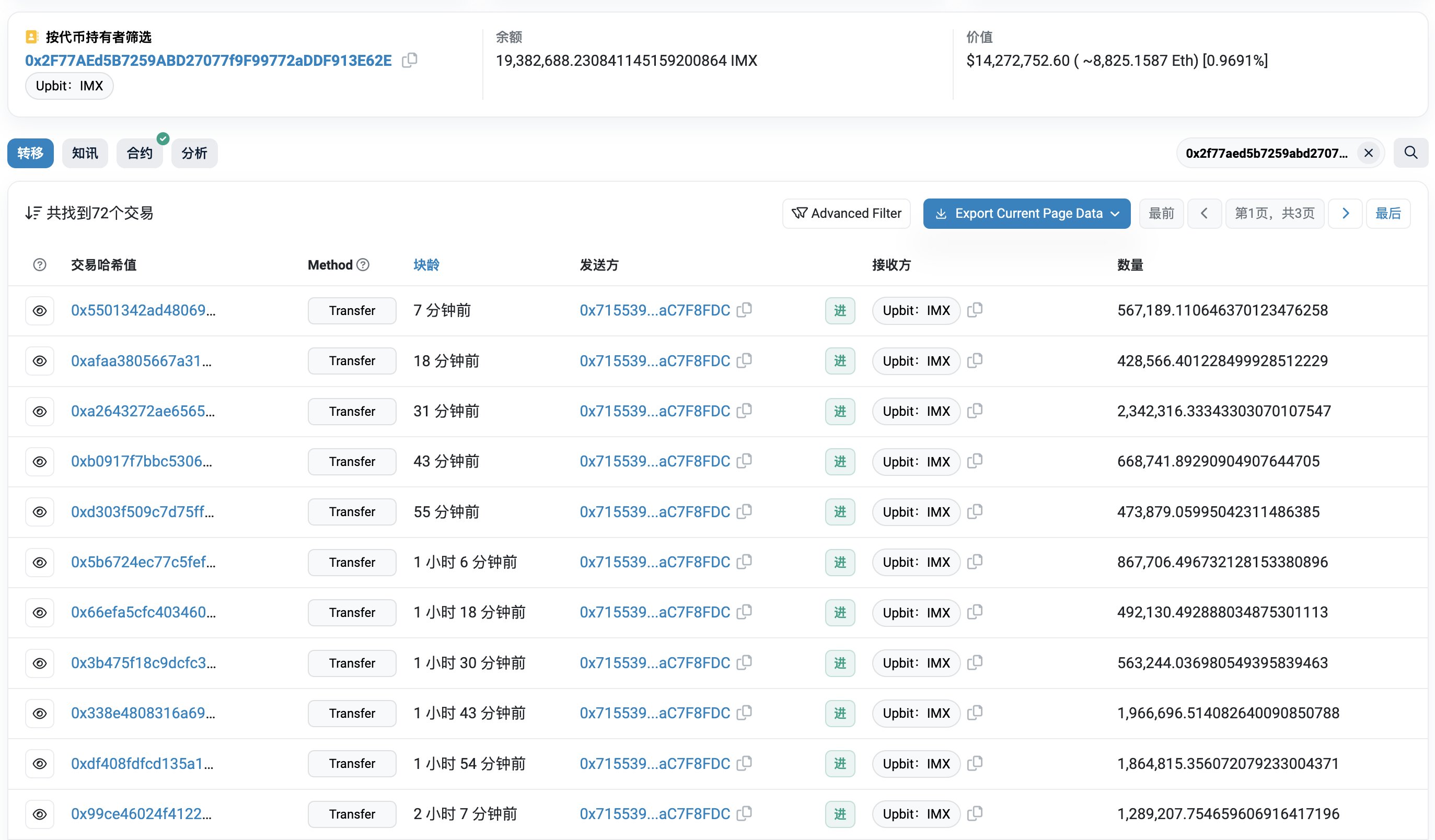
Task: Expand Export Current Page Data dropdown
Action: [x=1026, y=214]
